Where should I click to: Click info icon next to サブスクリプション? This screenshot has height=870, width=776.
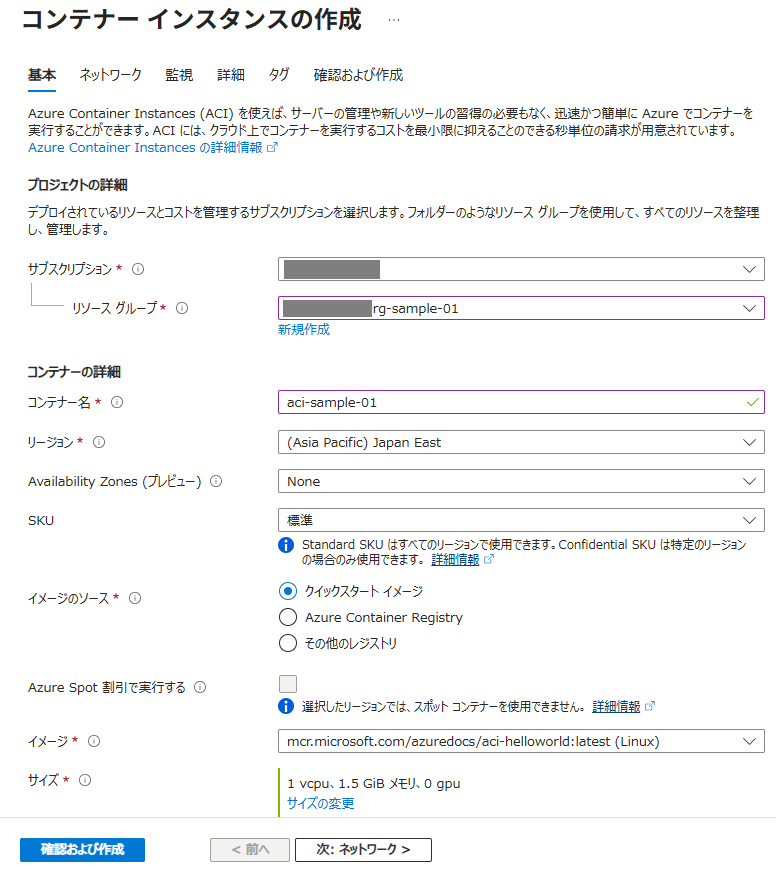pos(138,269)
